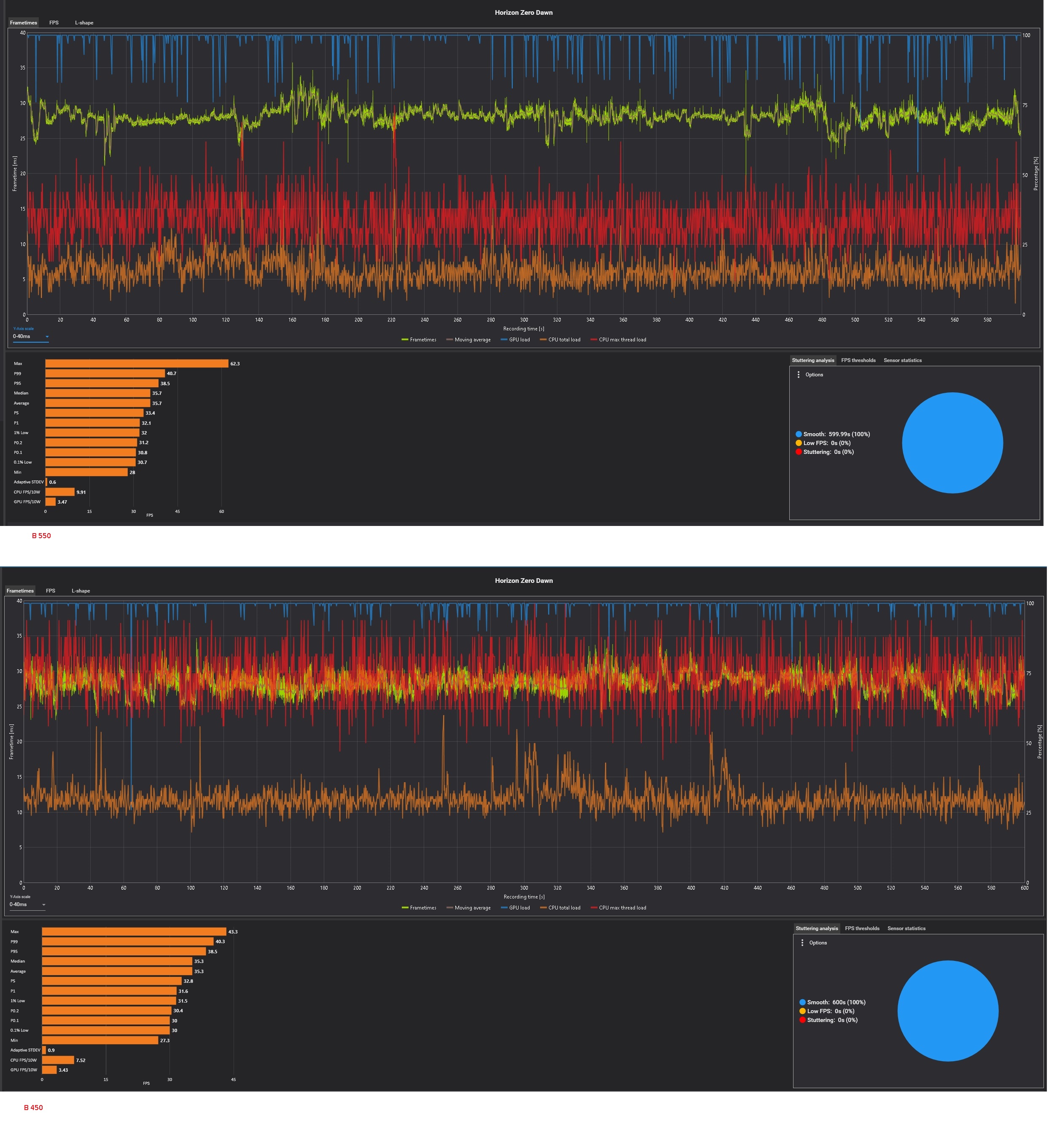Toggle GPU load legend entry in top chart
This screenshot has height=1148, width=1049.
pos(515,340)
